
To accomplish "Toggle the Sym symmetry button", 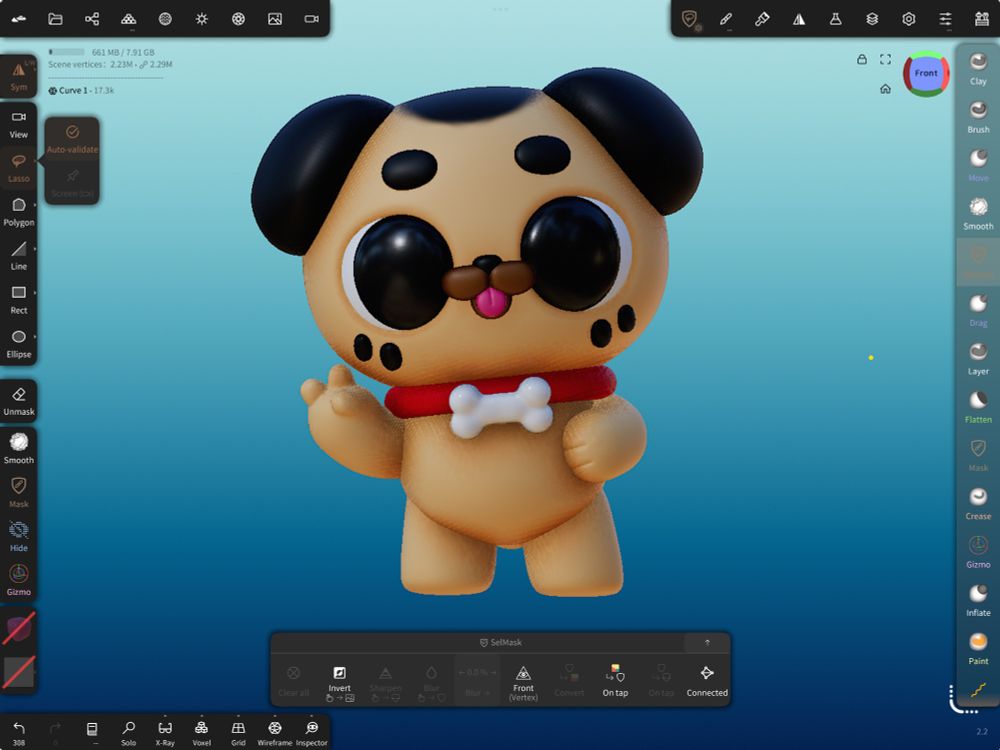I will click(x=18, y=77).
